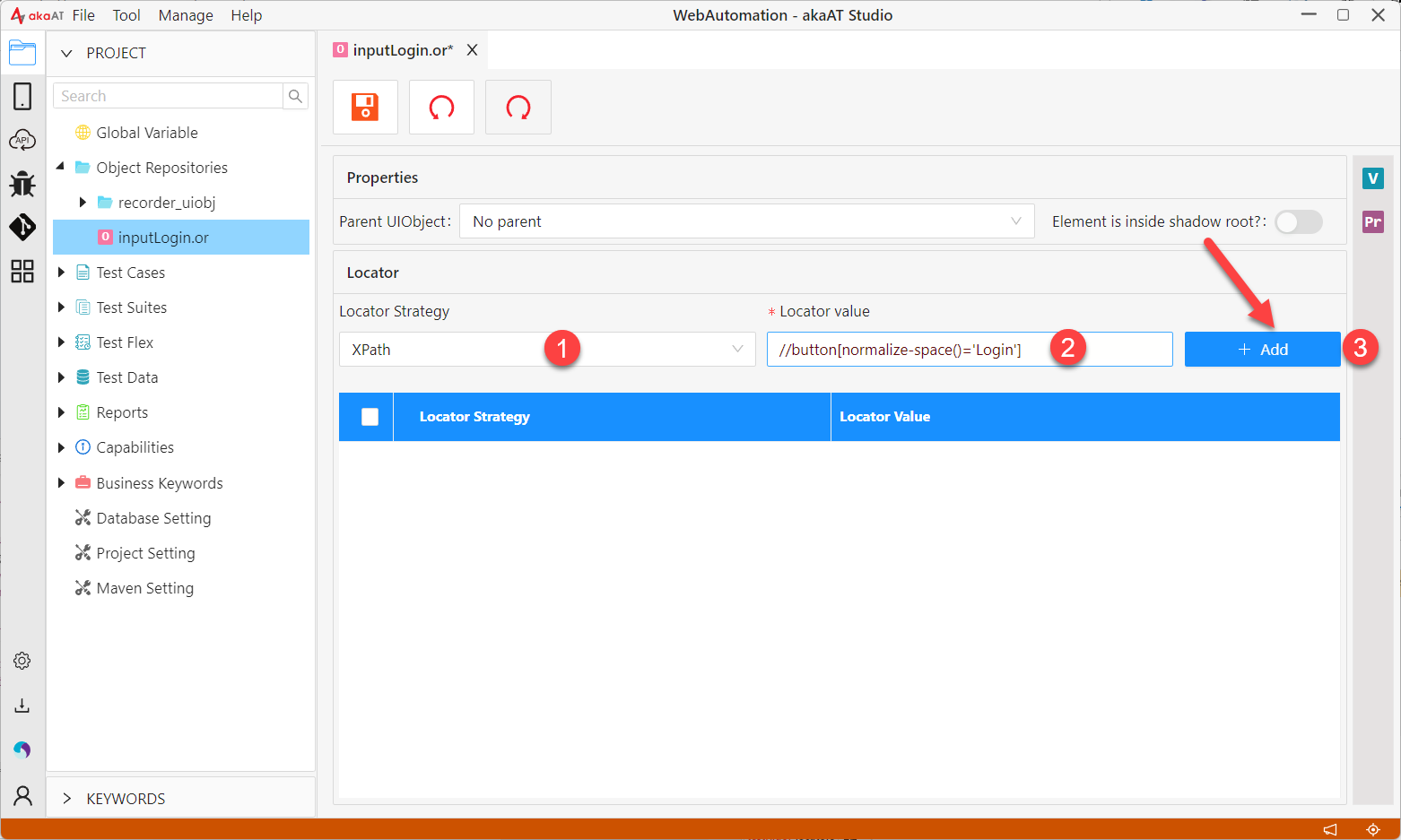Open the API cloud sidebar icon
Image resolution: width=1401 pixels, height=840 pixels.
coord(22,140)
